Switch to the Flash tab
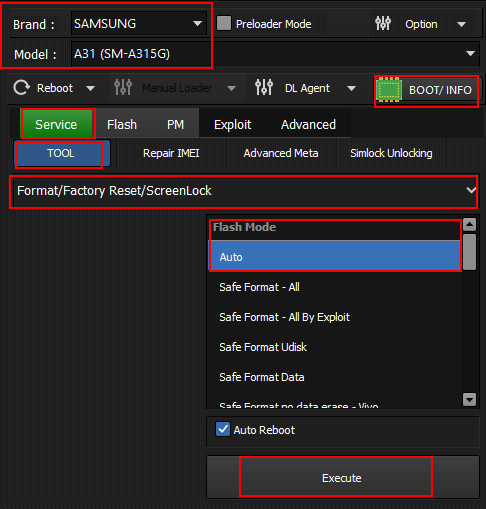 click(x=122, y=125)
